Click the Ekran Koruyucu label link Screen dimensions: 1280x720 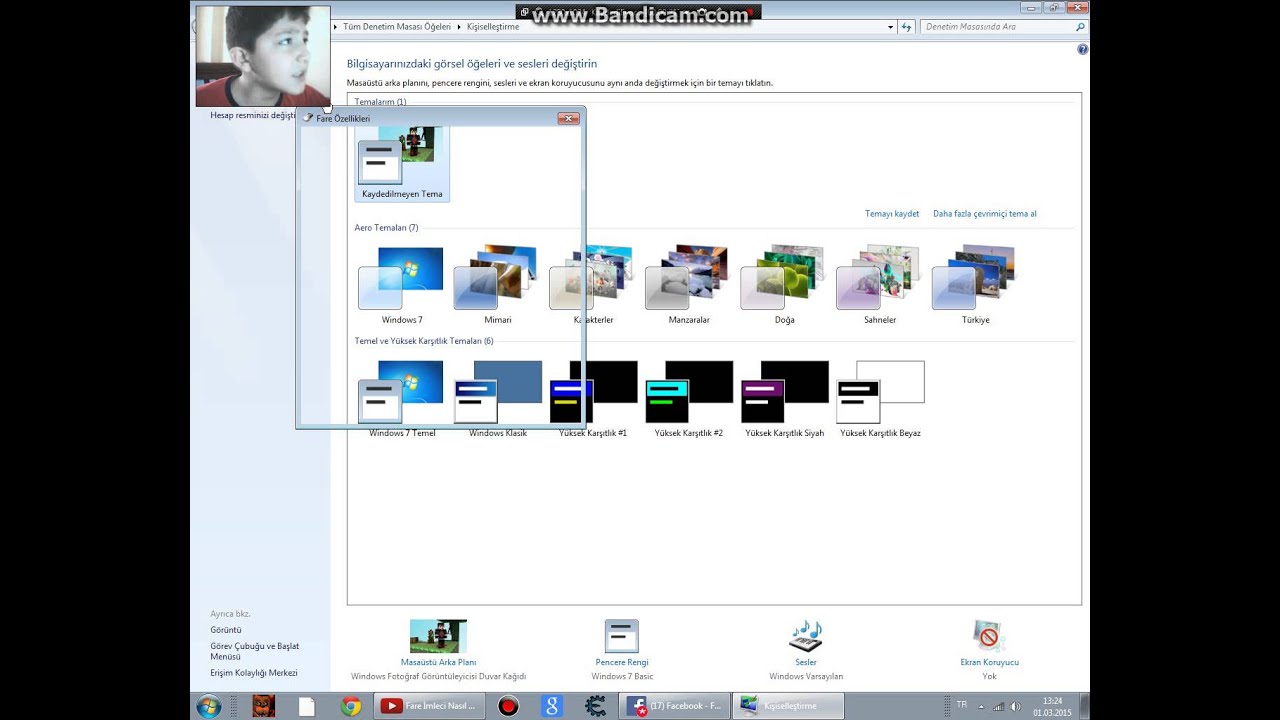989,662
